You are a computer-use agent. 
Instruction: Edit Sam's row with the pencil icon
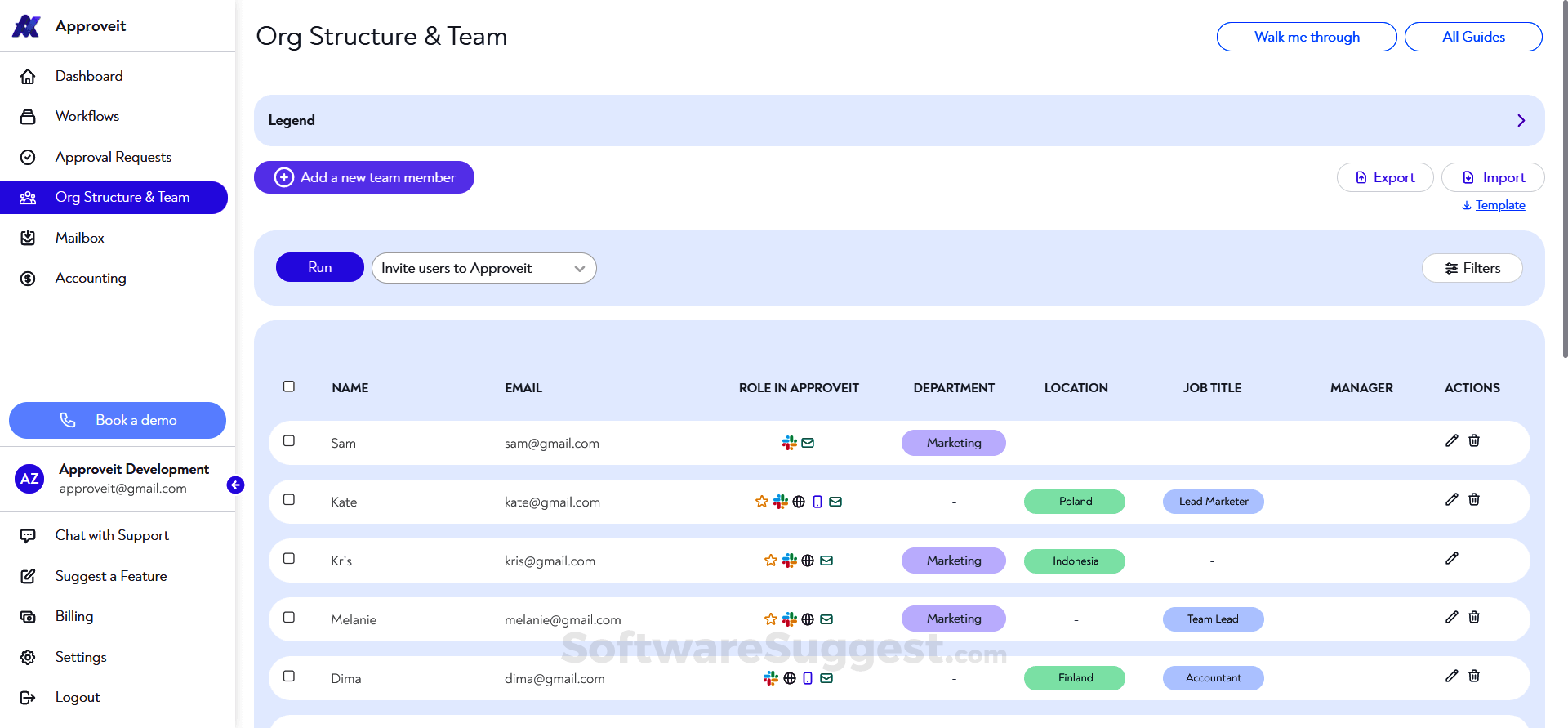coord(1451,440)
